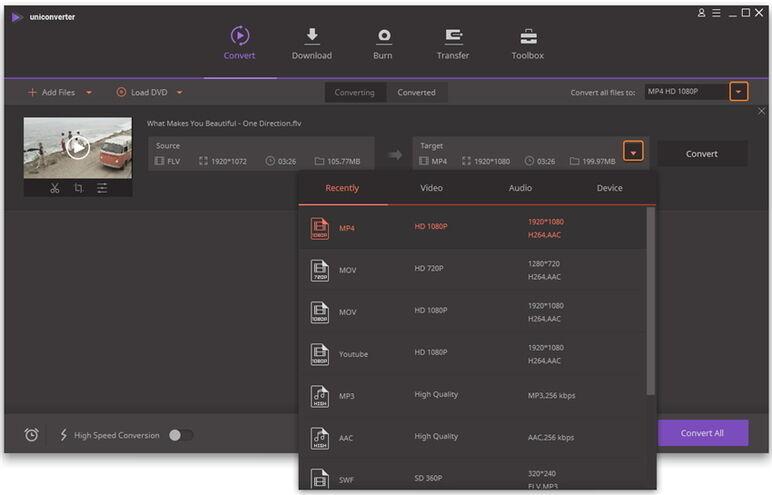Play the video thumbnail preview
Image resolution: width=772 pixels, height=495 pixels.
pos(77,148)
